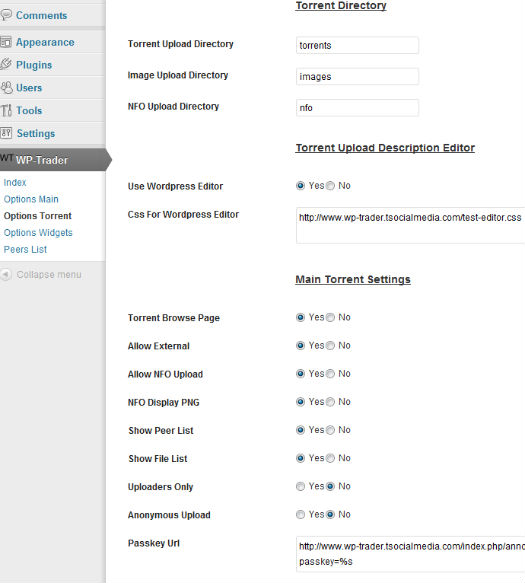
Task: Click the Plugins plug icon
Action: click(6, 64)
